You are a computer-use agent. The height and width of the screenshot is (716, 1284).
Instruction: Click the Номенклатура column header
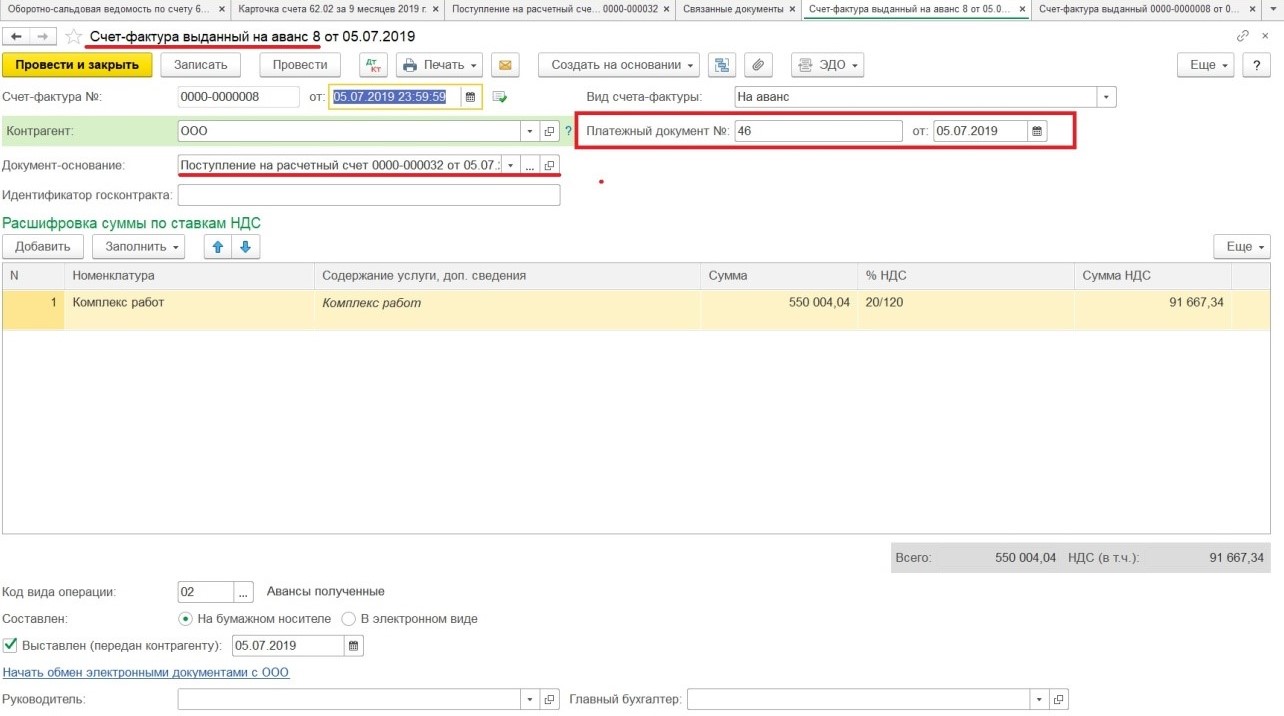pos(190,276)
